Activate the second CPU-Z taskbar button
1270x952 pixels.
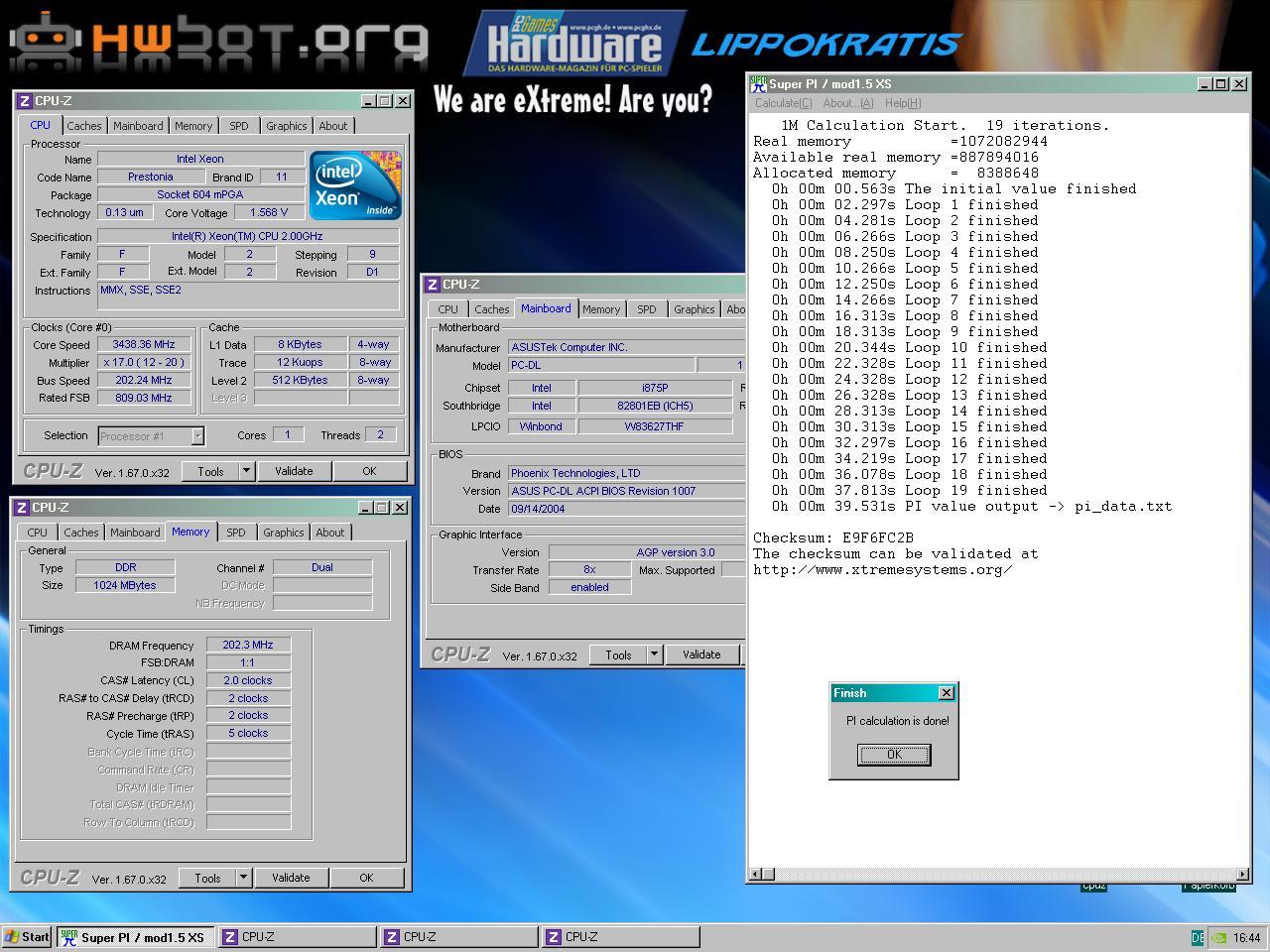coord(459,937)
